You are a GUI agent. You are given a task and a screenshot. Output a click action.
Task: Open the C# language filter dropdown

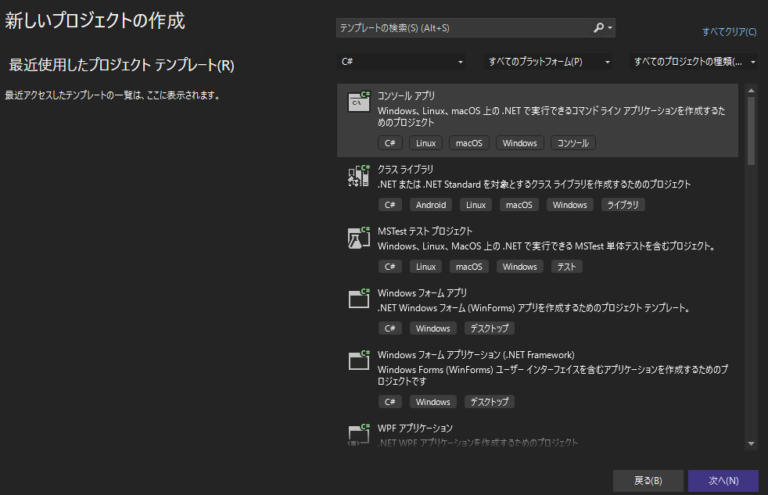[x=402, y=62]
